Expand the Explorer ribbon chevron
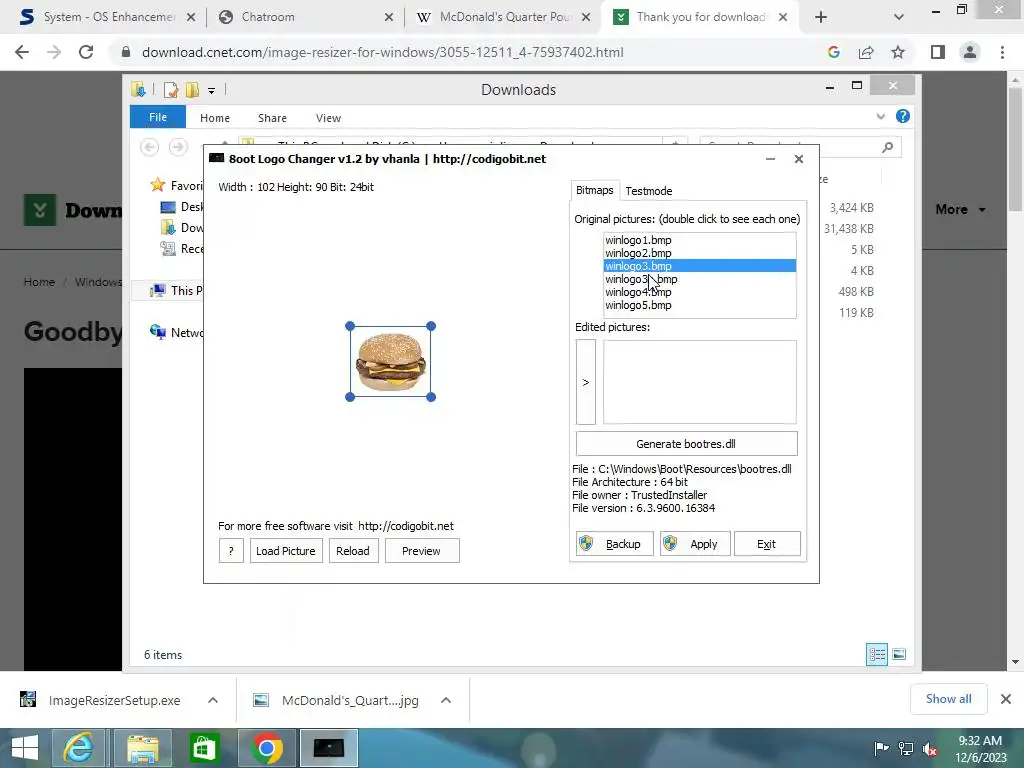This screenshot has height=768, width=1024. click(x=880, y=116)
